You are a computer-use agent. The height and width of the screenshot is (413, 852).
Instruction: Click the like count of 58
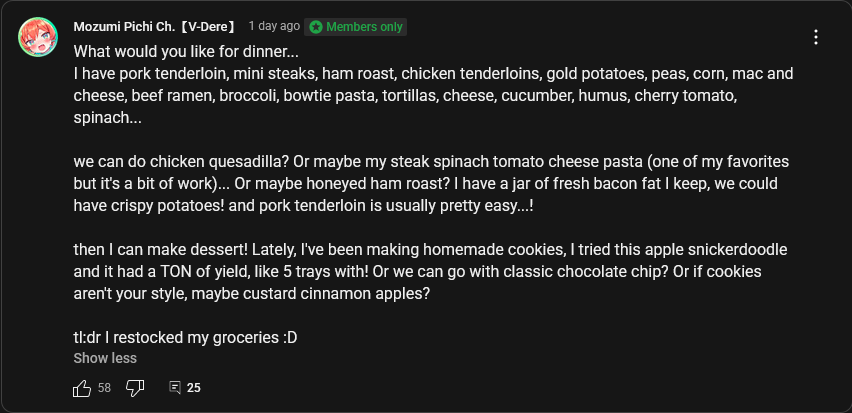point(104,388)
